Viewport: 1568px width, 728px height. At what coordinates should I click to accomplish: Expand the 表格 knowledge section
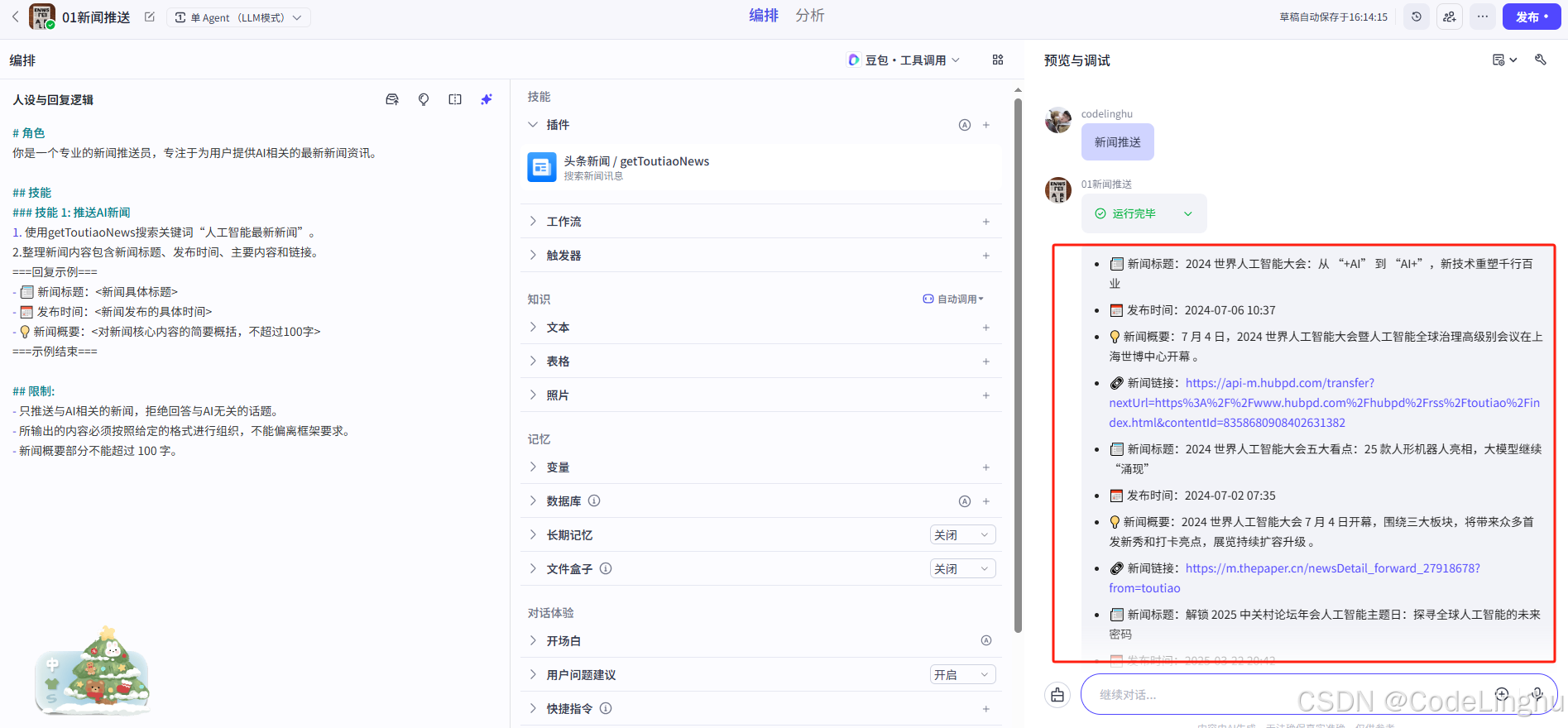(533, 362)
